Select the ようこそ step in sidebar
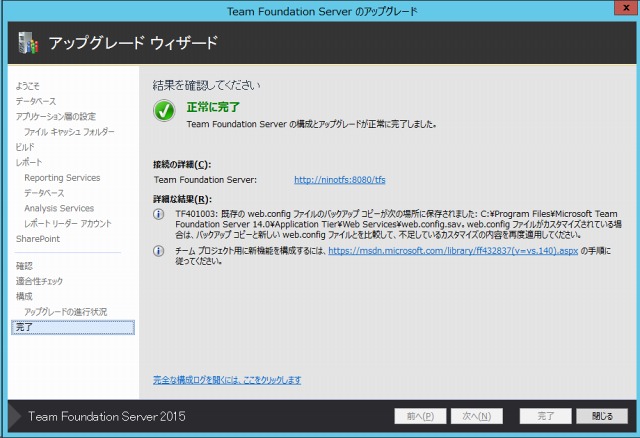Screen dimensions: 640x438 (28, 86)
